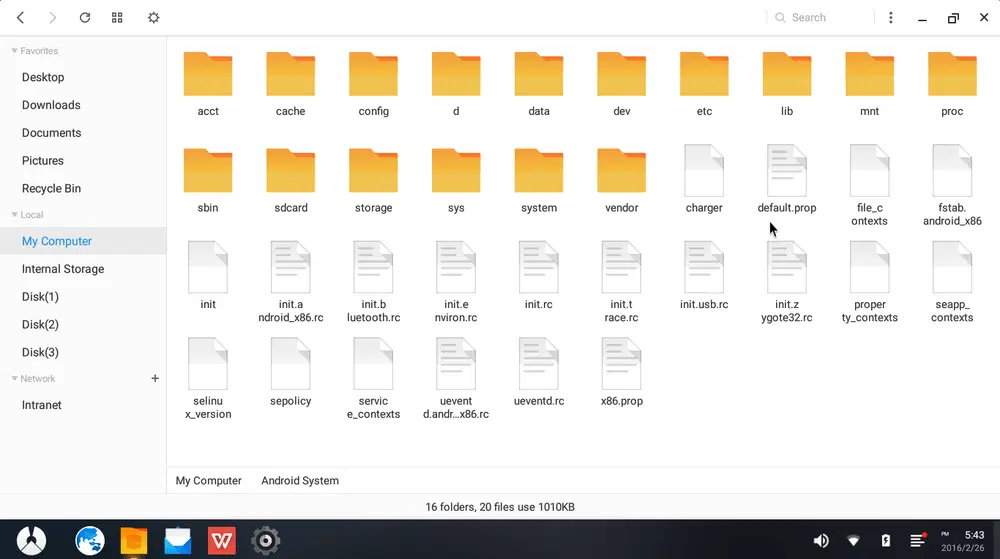Go forward with the right arrow

click(x=52, y=18)
